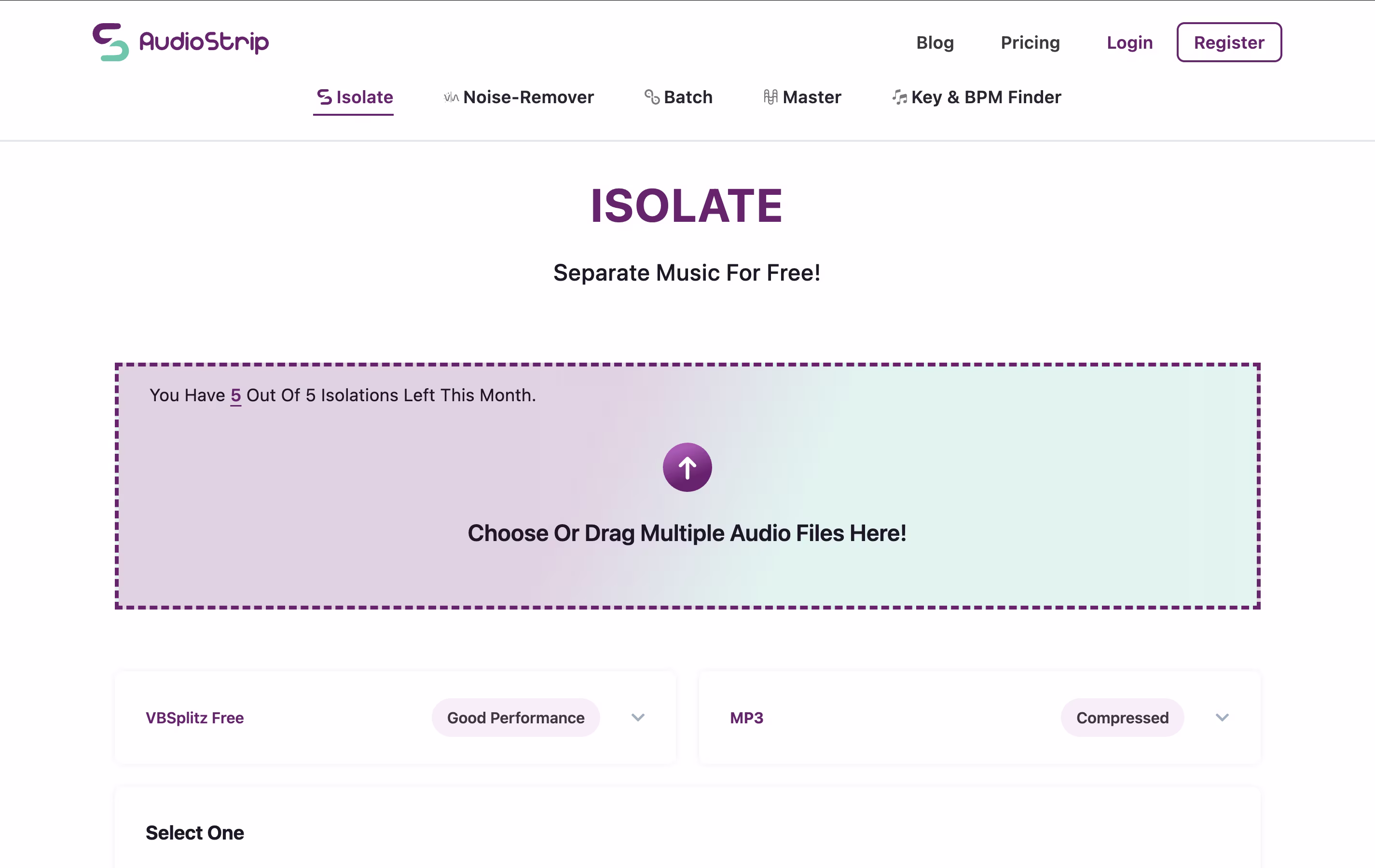Open the Blog page
This screenshot has width=1375, height=868.
click(935, 42)
